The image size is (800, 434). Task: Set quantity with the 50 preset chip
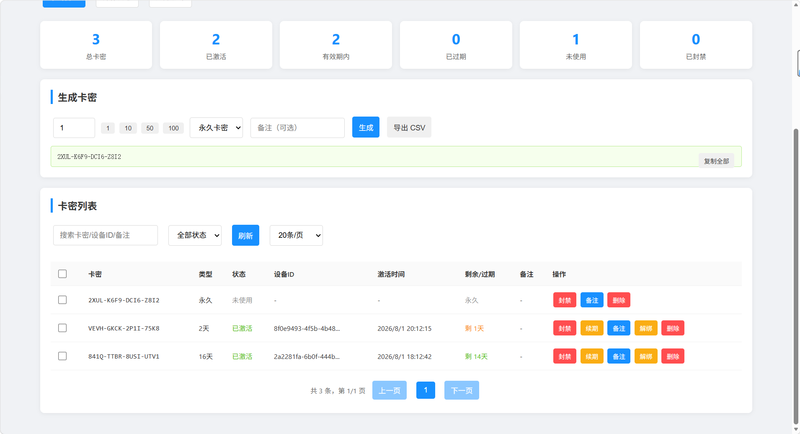point(149,128)
